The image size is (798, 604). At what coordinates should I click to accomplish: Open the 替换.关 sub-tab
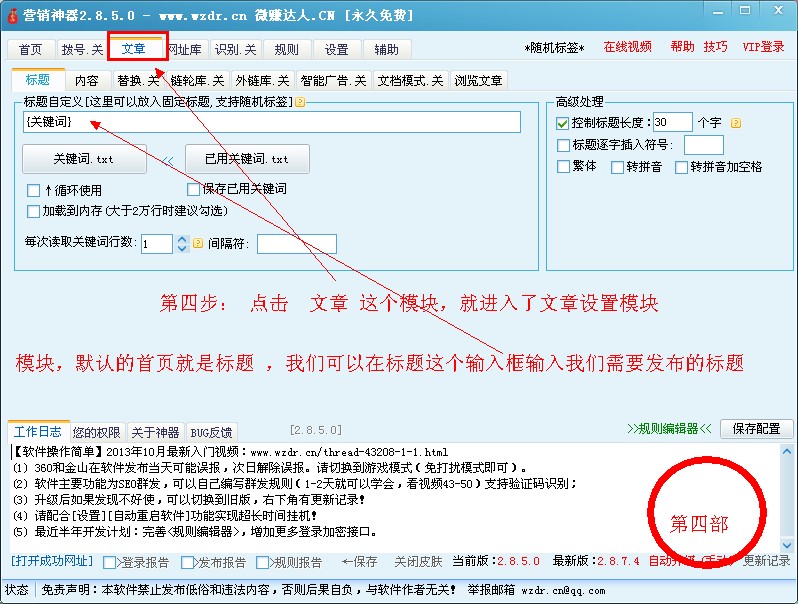[x=138, y=80]
